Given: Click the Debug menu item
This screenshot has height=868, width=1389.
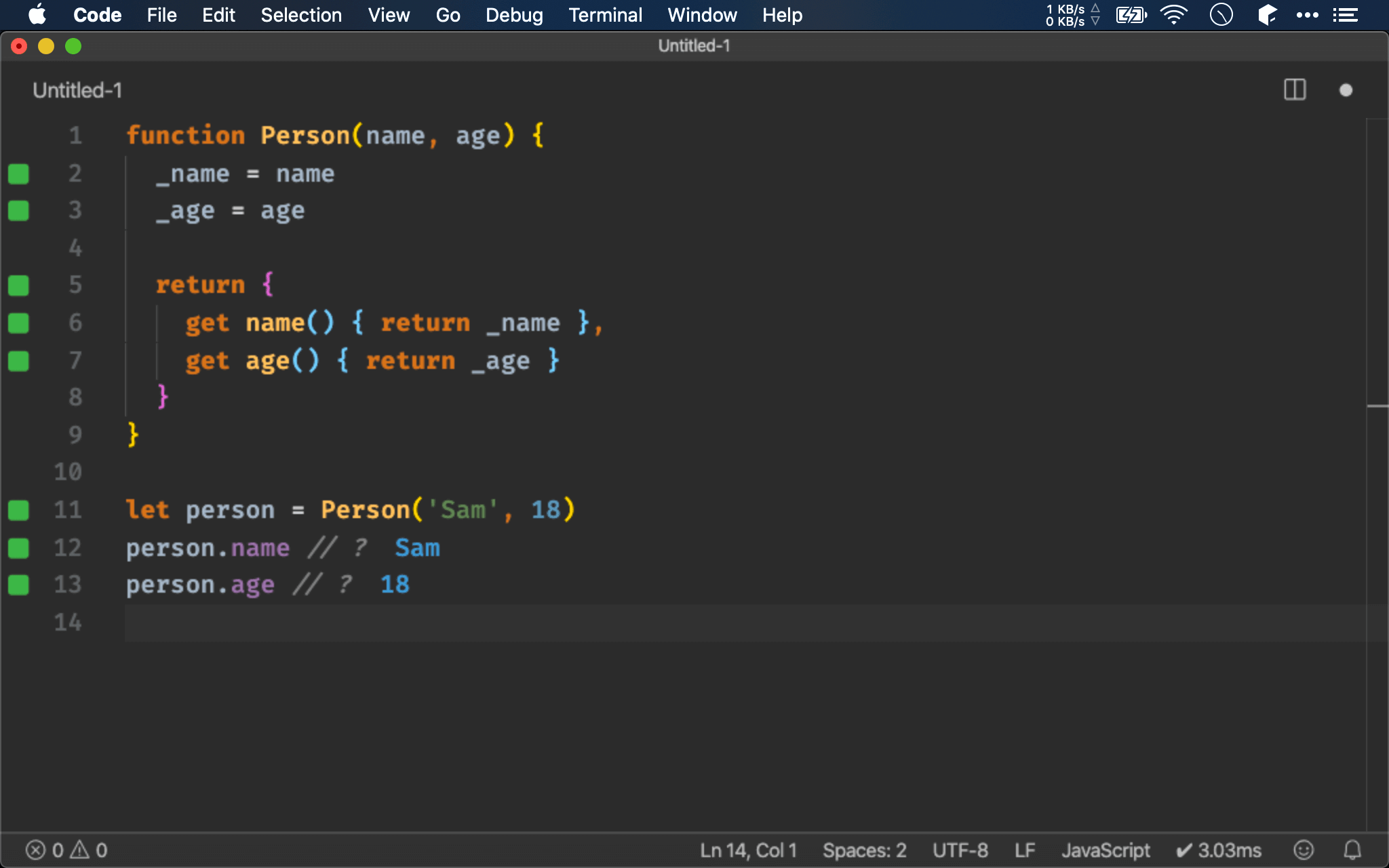Looking at the screenshot, I should point(513,15).
